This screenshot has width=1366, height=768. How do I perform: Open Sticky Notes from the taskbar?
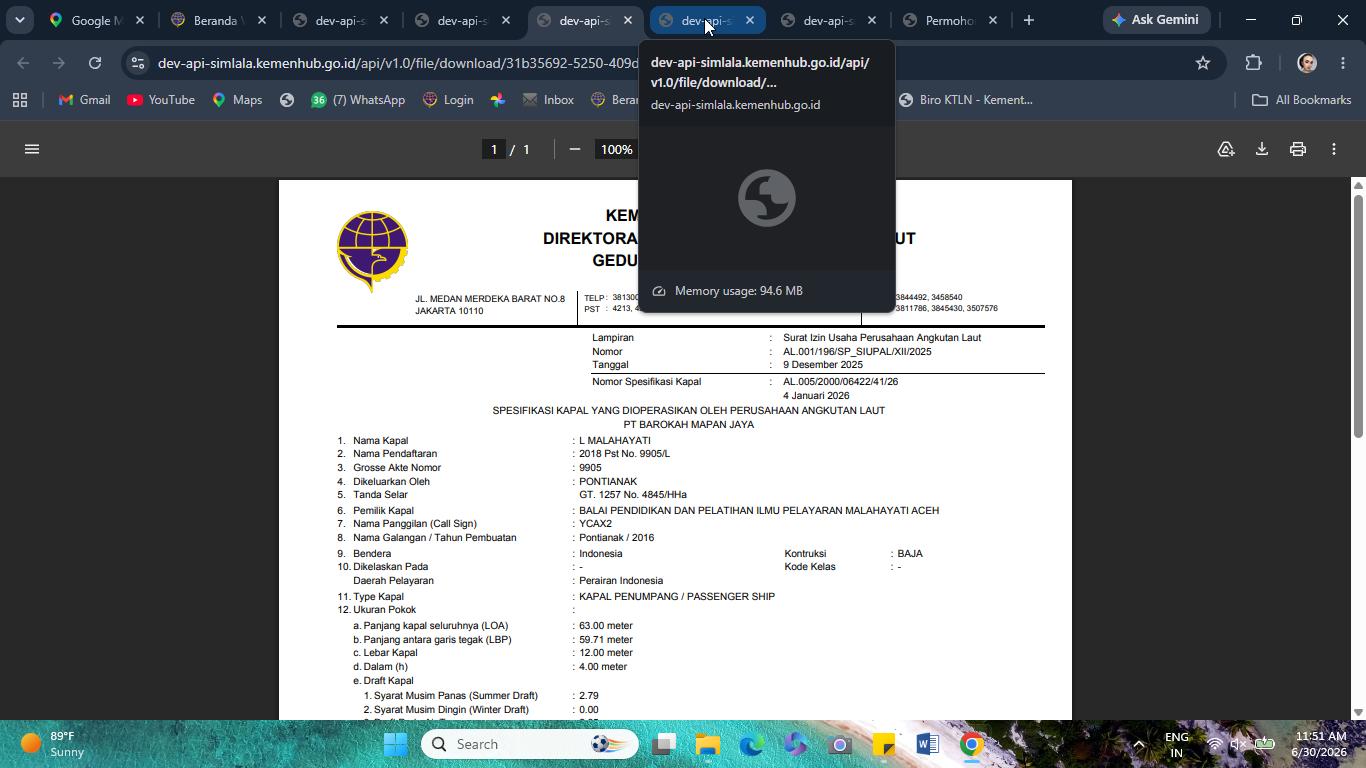(883, 744)
